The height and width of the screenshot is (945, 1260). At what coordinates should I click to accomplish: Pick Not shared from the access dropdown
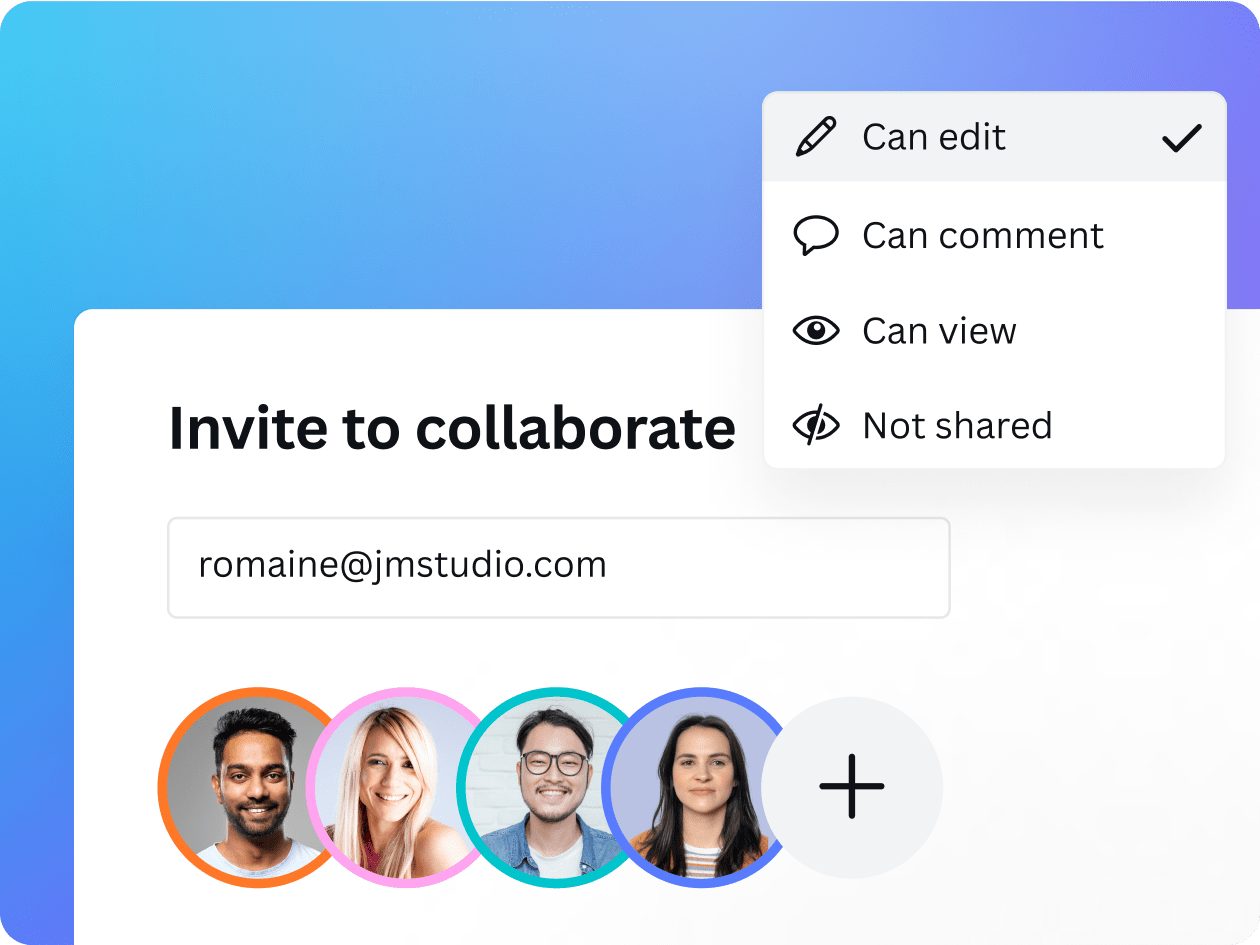point(956,424)
